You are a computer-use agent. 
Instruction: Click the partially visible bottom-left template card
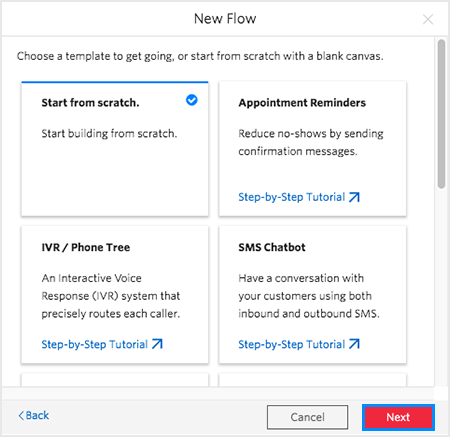pos(115,380)
